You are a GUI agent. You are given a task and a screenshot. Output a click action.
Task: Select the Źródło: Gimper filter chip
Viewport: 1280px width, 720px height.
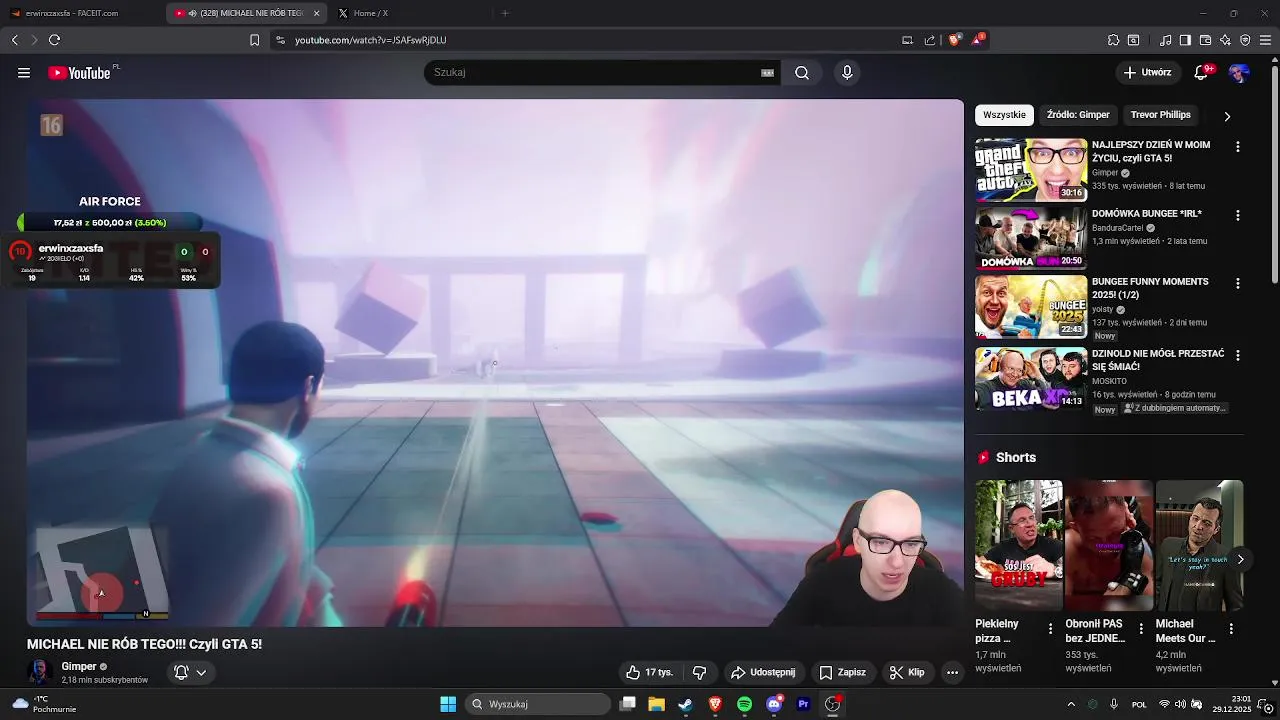click(x=1078, y=115)
